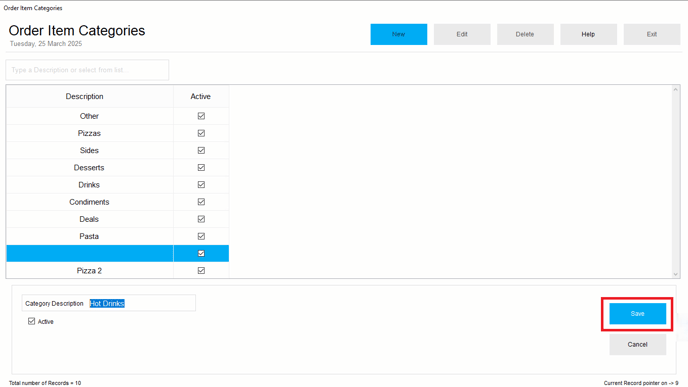The width and height of the screenshot is (688, 387).
Task: Cancel the category edit
Action: coord(637,344)
